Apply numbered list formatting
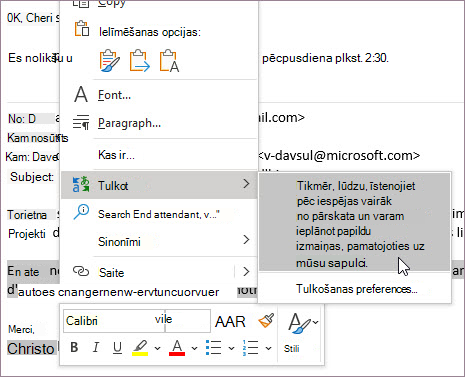Image resolution: width=465 pixels, height=377 pixels. [x=250, y=348]
